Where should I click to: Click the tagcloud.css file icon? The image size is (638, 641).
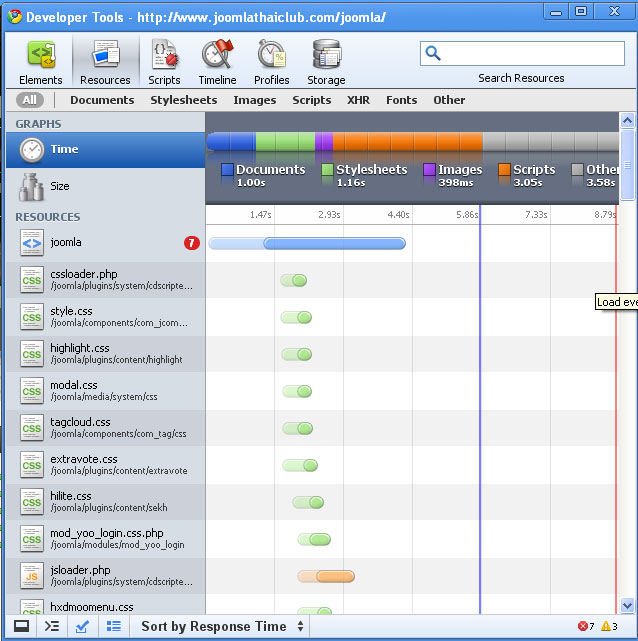[x=32, y=428]
